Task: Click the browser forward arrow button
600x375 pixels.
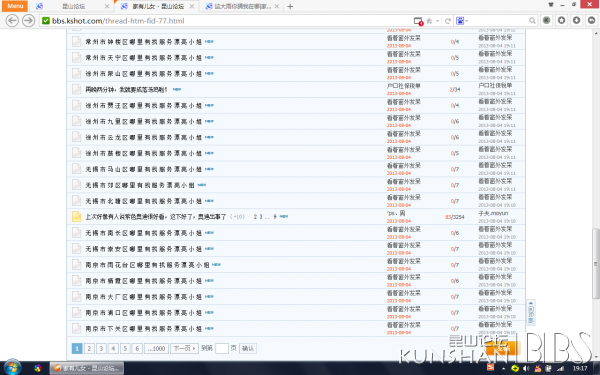Action: (x=29, y=21)
